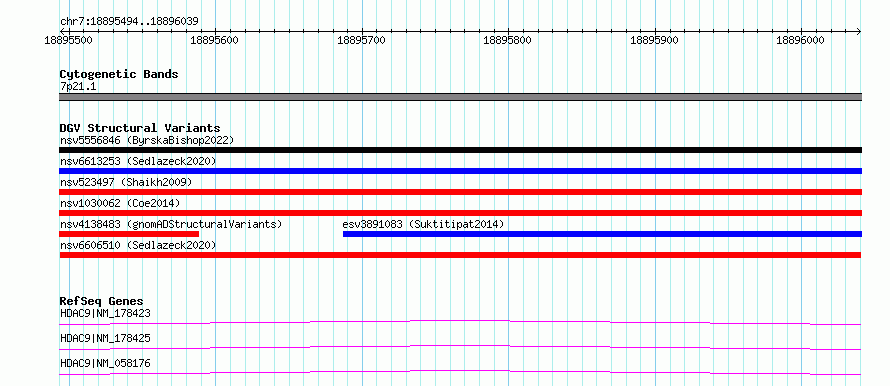Open variant nsv1030062 (Coe2014) label
Image resolution: width=890 pixels, height=386 pixels.
(x=120, y=203)
